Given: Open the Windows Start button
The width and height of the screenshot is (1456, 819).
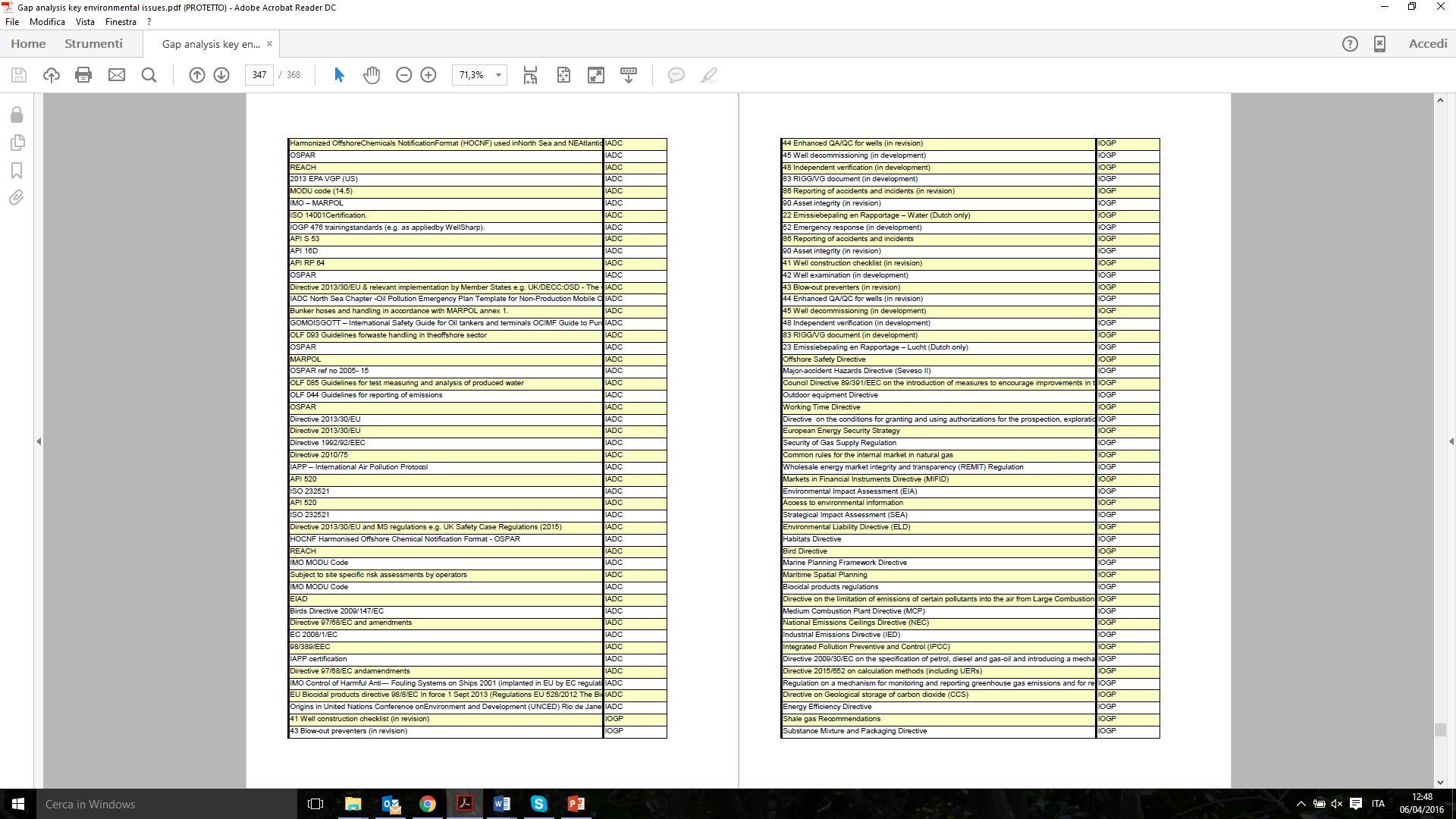Looking at the screenshot, I should pyautogui.click(x=18, y=804).
